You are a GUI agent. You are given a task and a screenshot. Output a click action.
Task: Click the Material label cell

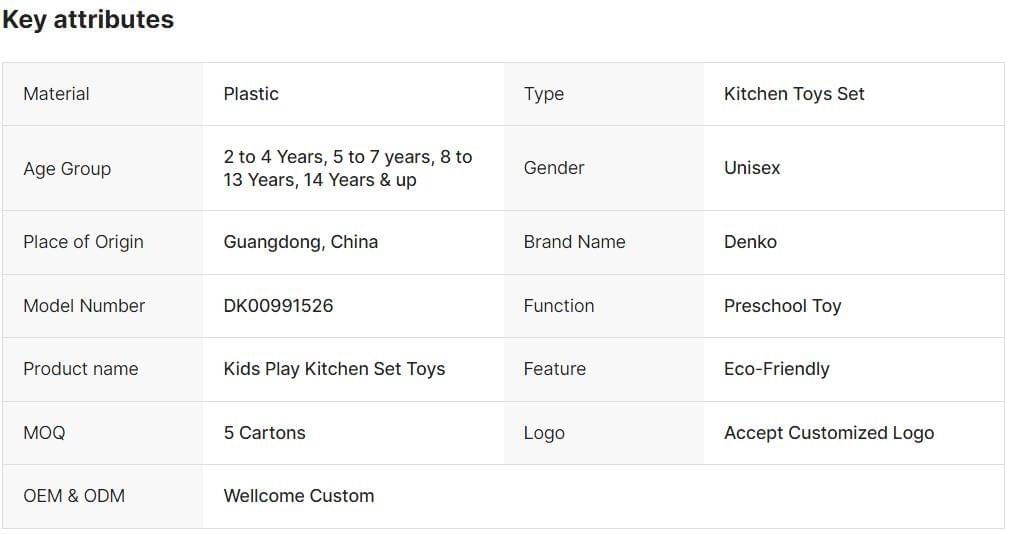[x=57, y=94]
